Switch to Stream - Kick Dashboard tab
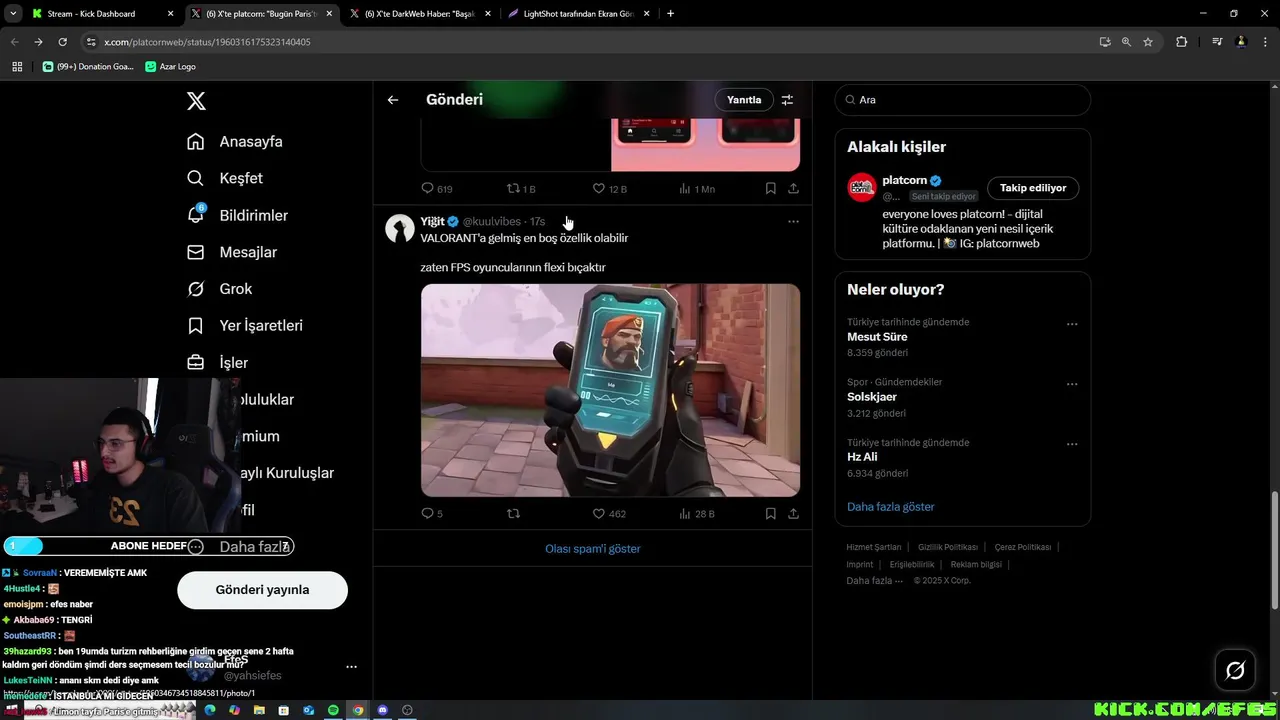The height and width of the screenshot is (720, 1280). (100, 14)
